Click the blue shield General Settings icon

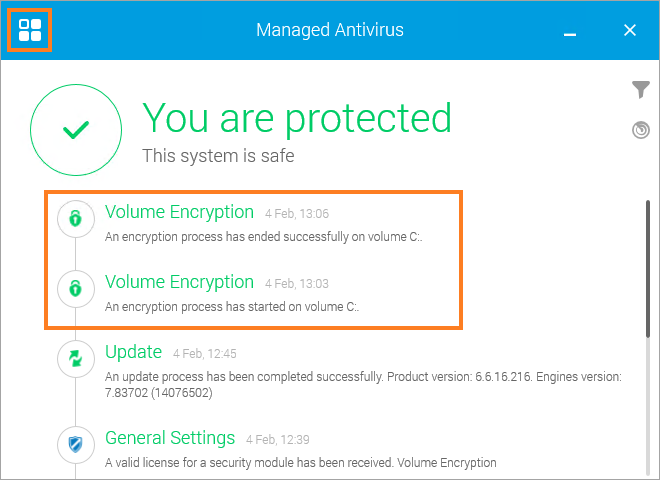pyautogui.click(x=76, y=445)
